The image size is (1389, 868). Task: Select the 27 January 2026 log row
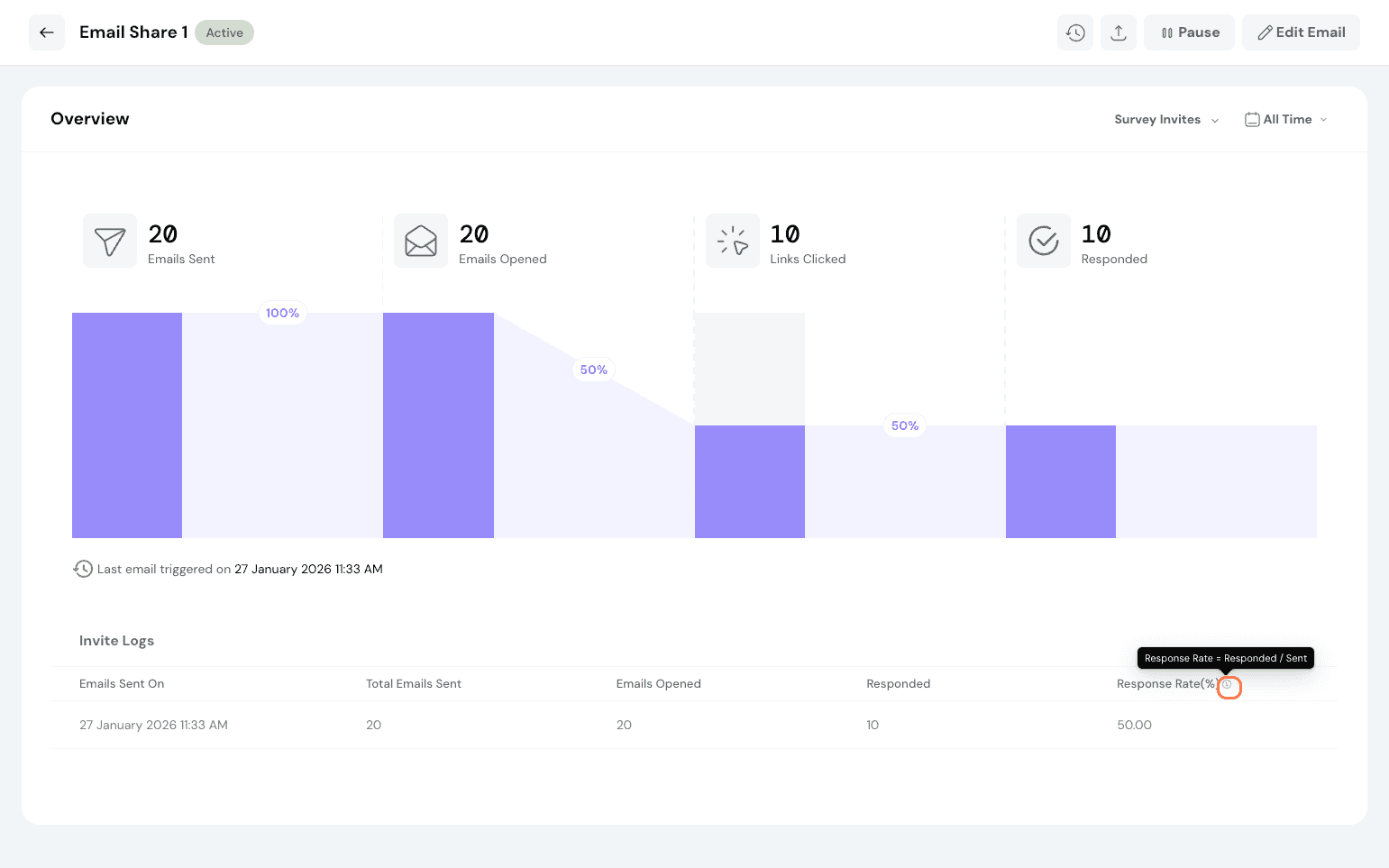153,725
